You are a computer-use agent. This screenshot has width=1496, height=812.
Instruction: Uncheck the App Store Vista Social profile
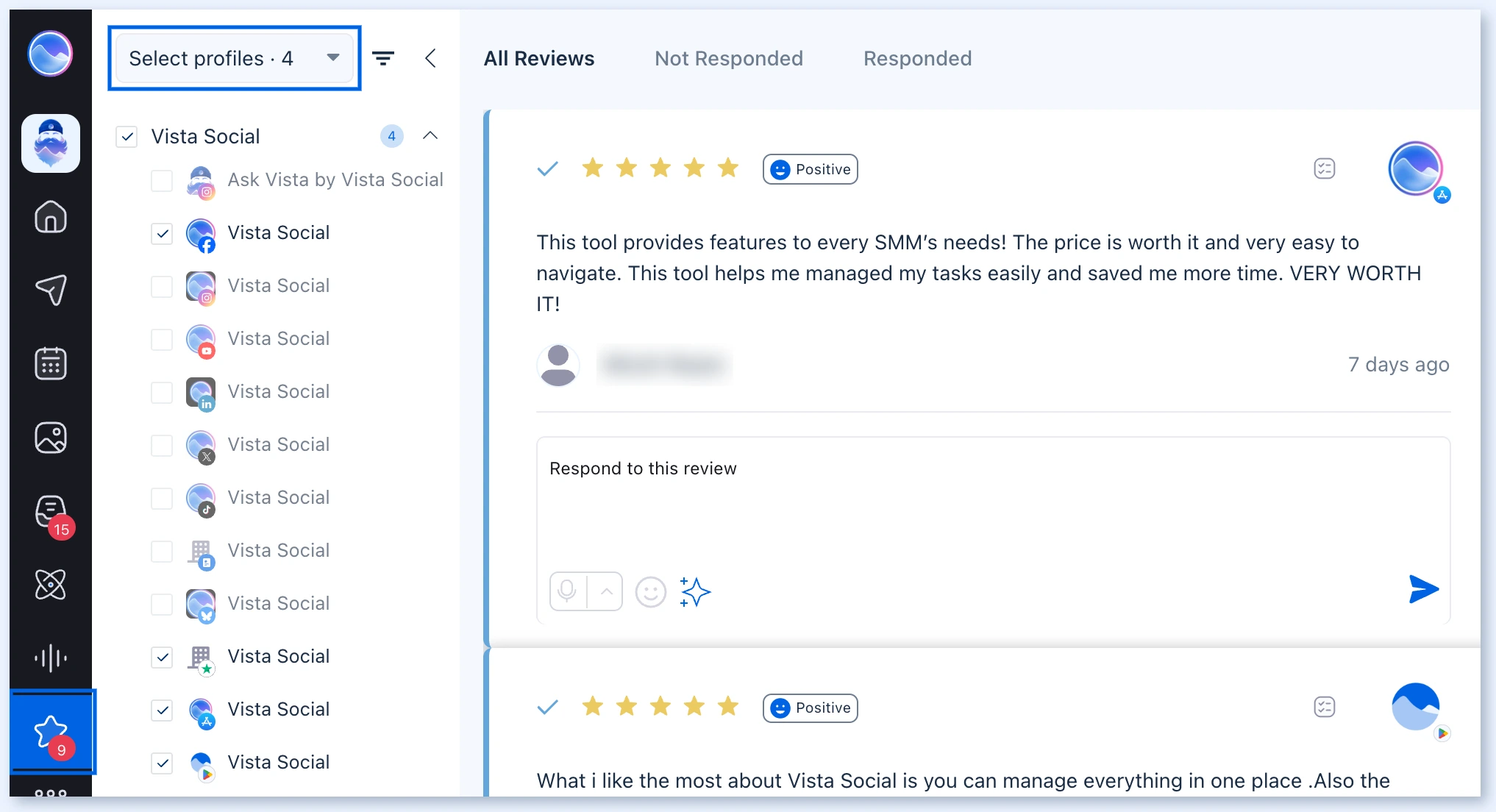[162, 710]
